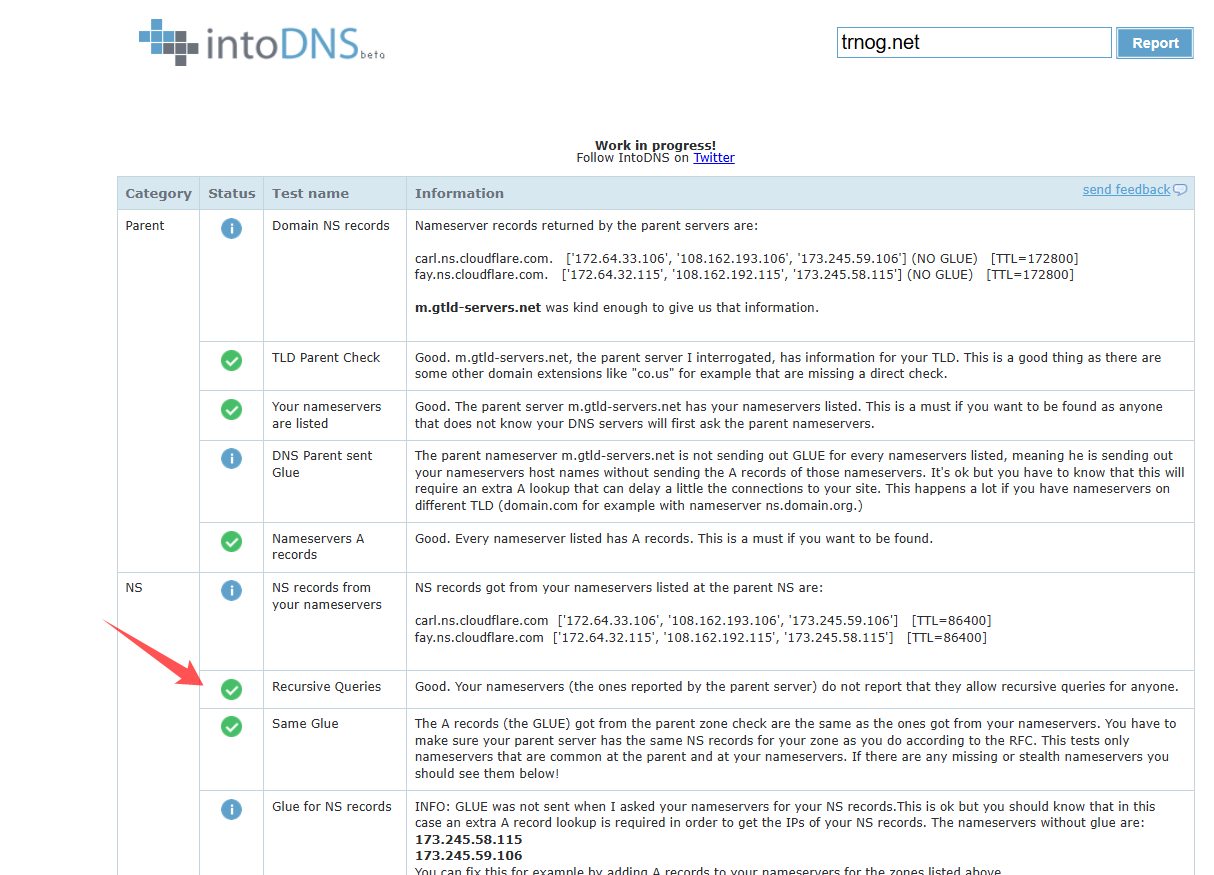Focus the domain input containing trnog.net

click(973, 43)
